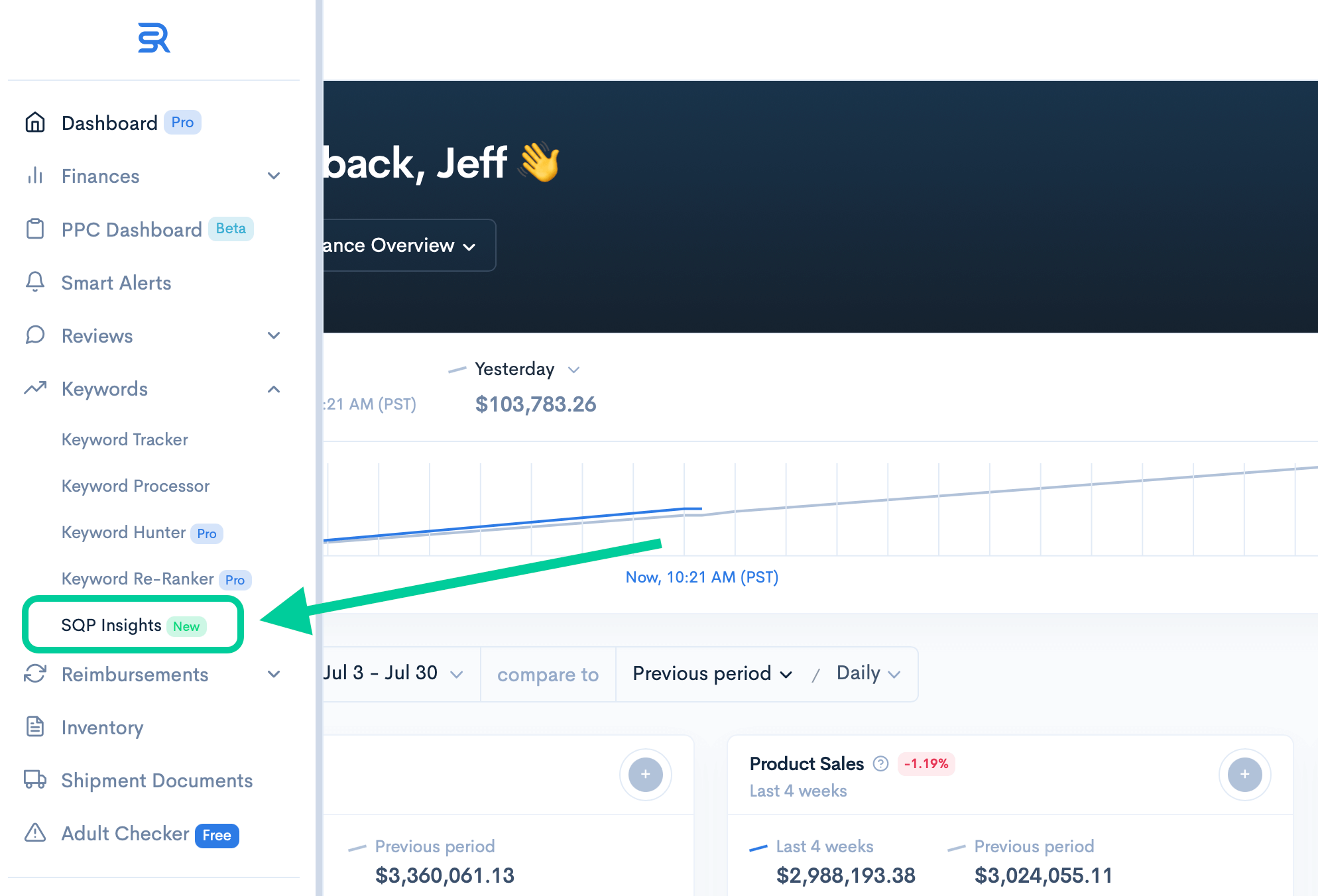Click the PPC Dashboard clipboard icon

pos(35,229)
